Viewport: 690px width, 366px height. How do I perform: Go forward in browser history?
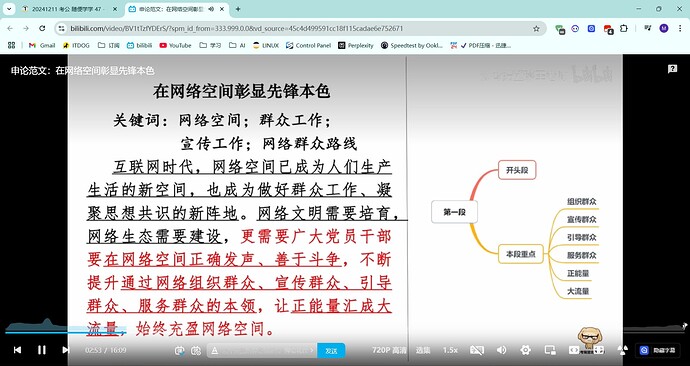coord(26,29)
